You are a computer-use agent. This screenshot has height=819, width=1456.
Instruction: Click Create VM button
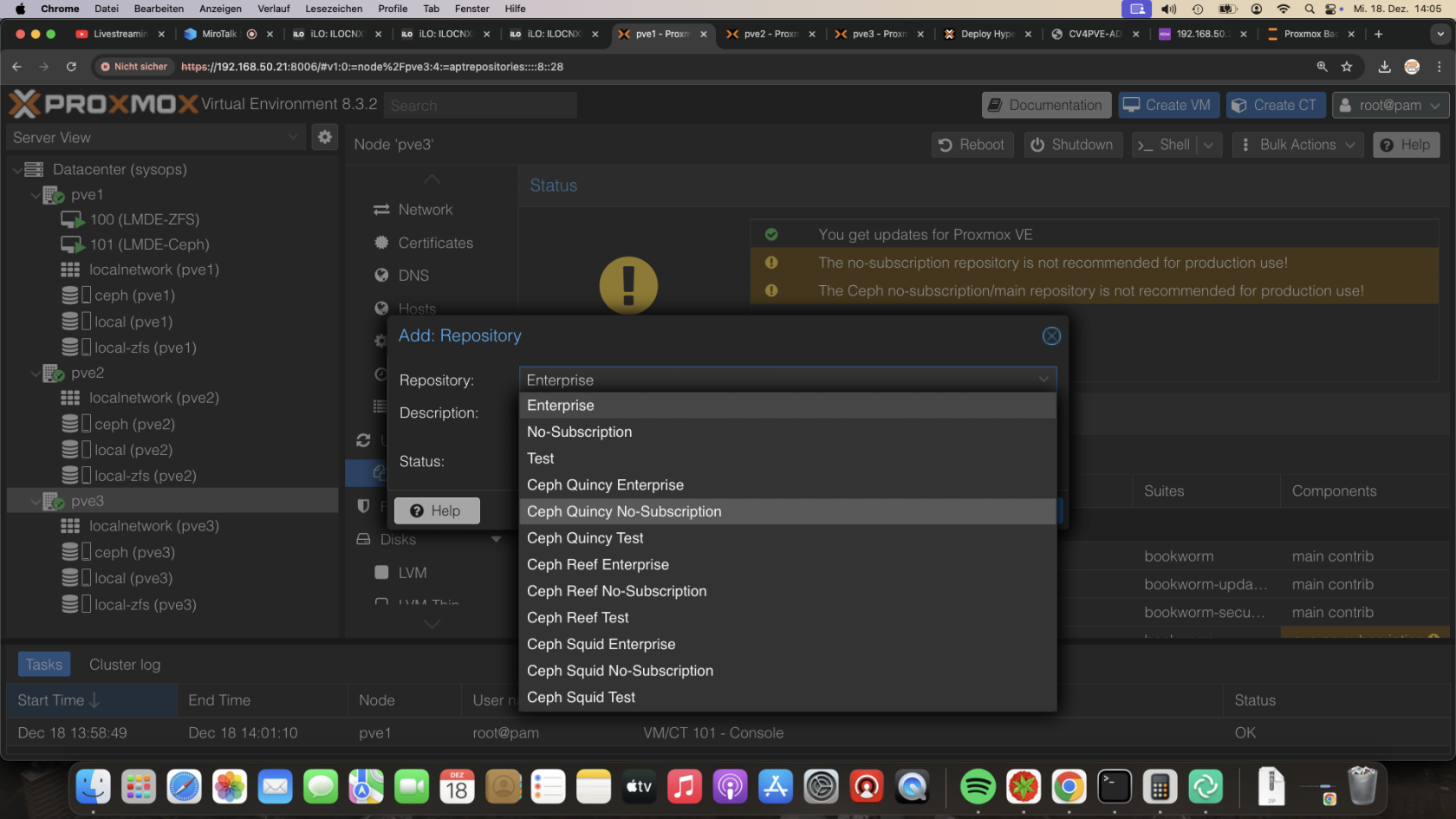pos(1168,105)
